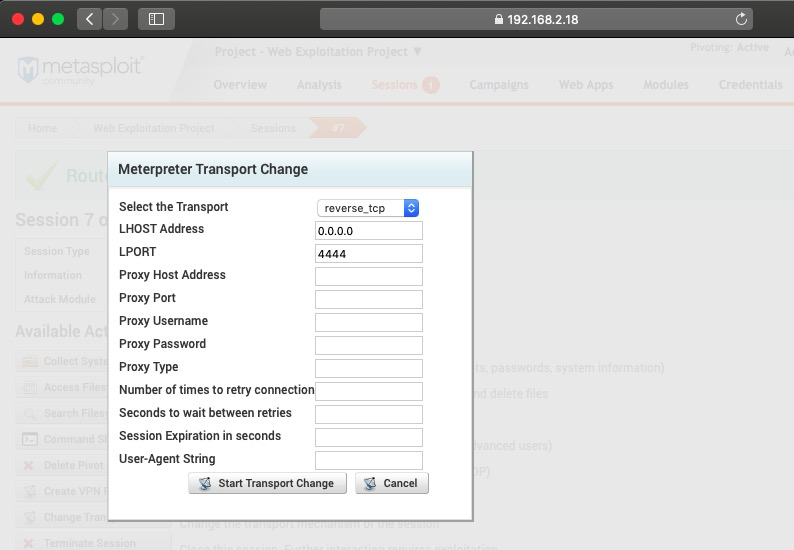Image resolution: width=794 pixels, height=550 pixels.
Task: Click the Pivoting: Active status text
Action: (x=729, y=47)
